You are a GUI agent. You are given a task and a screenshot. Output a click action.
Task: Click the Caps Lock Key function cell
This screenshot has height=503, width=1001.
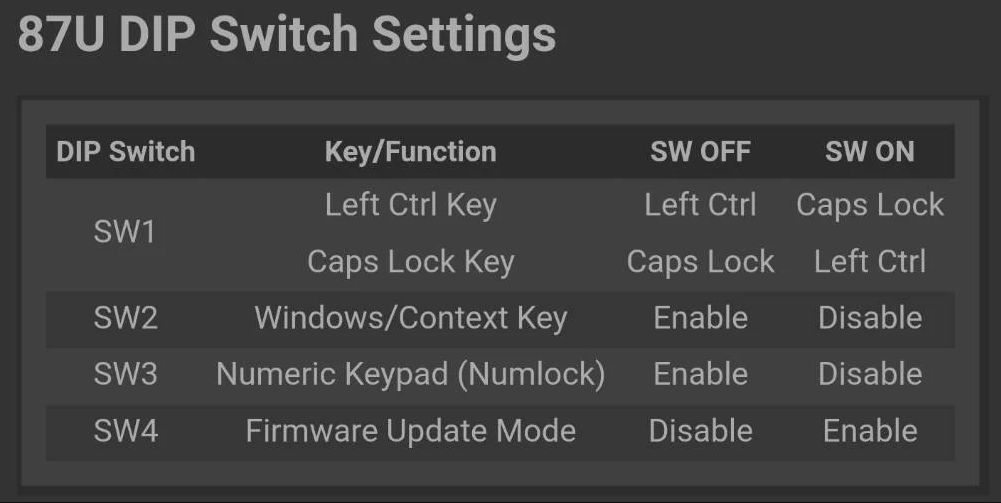click(410, 262)
